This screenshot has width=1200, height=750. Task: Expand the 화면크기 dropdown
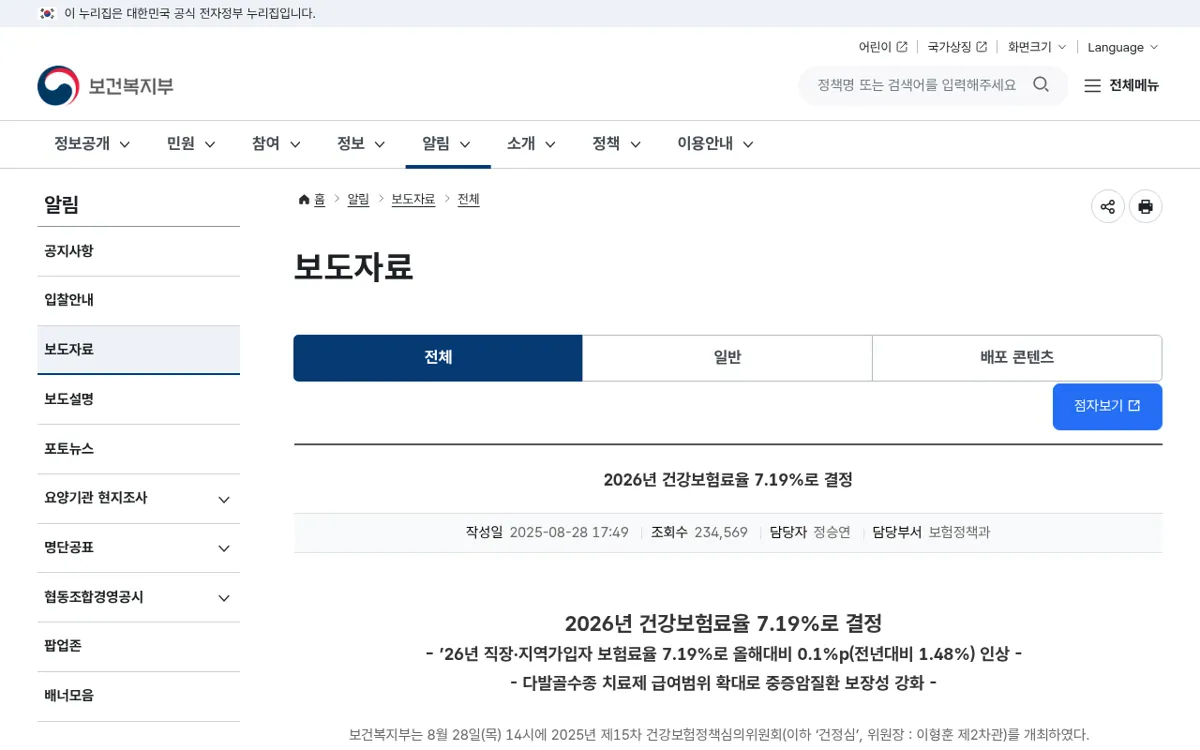pyautogui.click(x=1037, y=47)
